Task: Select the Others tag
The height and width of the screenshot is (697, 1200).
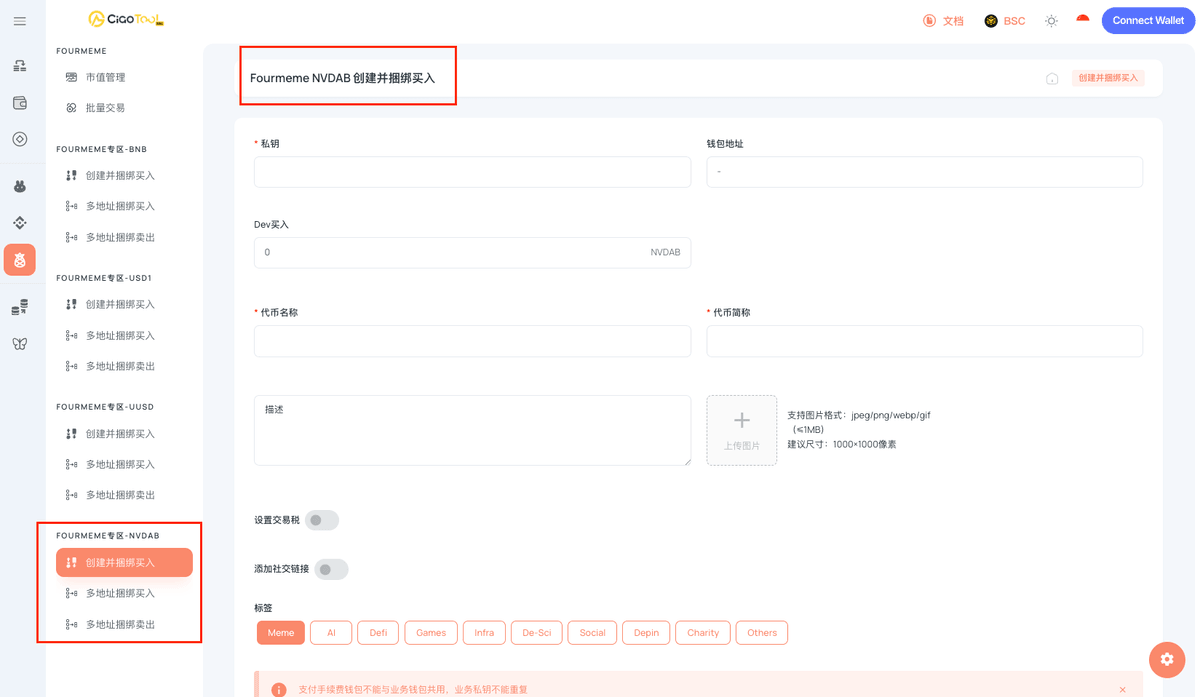Action: coord(762,633)
